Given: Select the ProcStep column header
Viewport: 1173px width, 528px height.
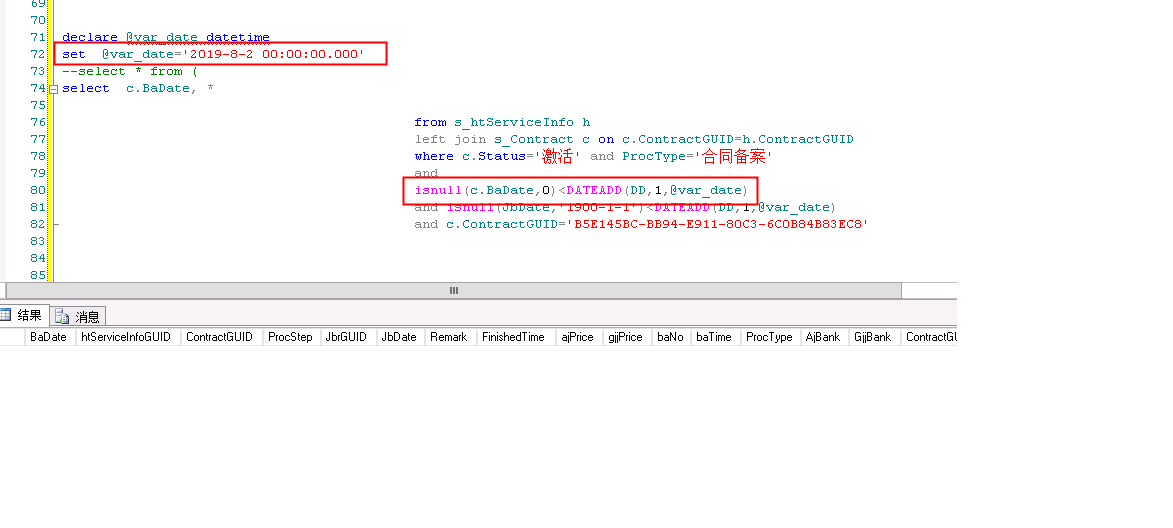Looking at the screenshot, I should coord(290,337).
